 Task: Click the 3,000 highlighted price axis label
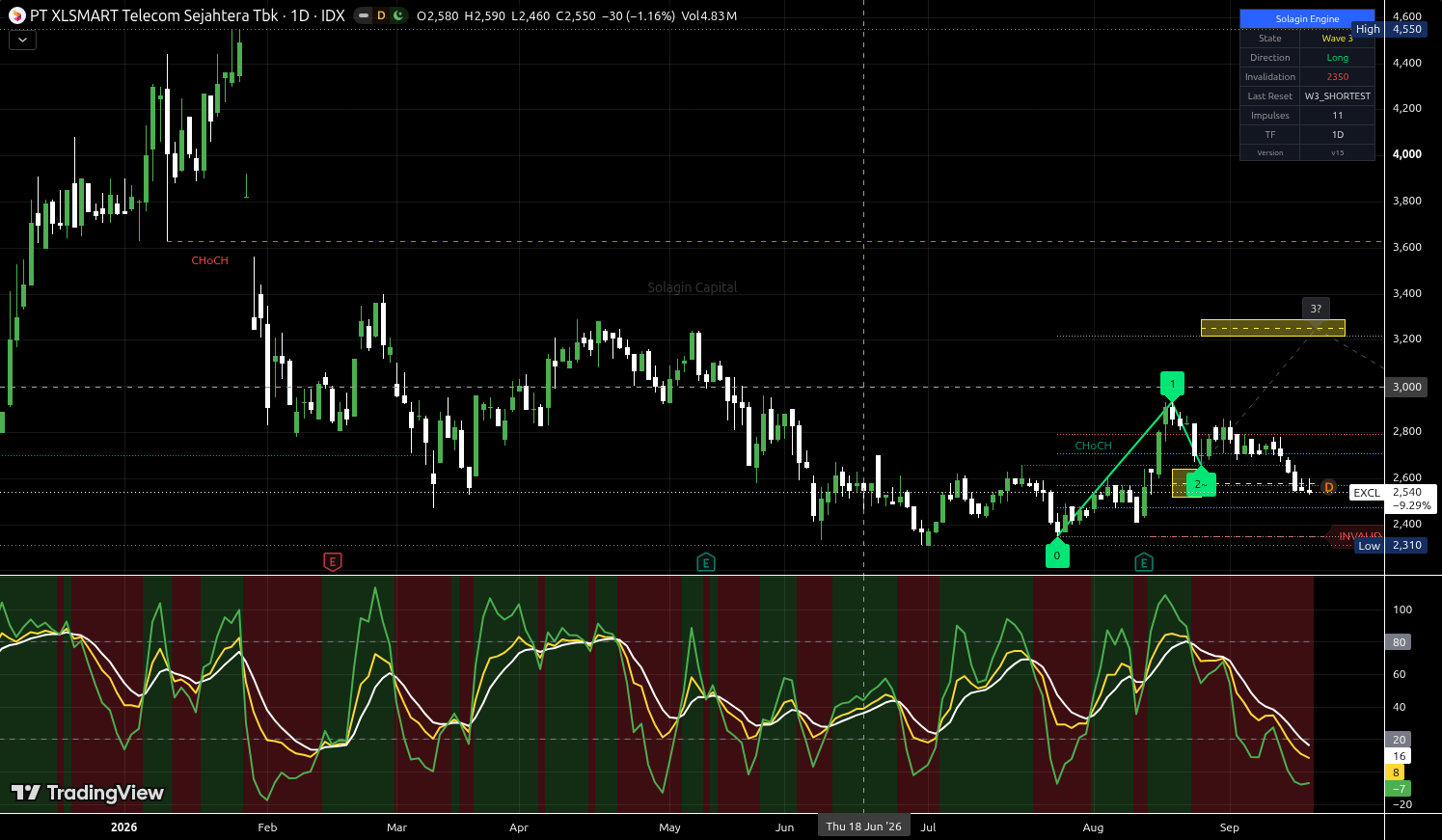(x=1406, y=387)
